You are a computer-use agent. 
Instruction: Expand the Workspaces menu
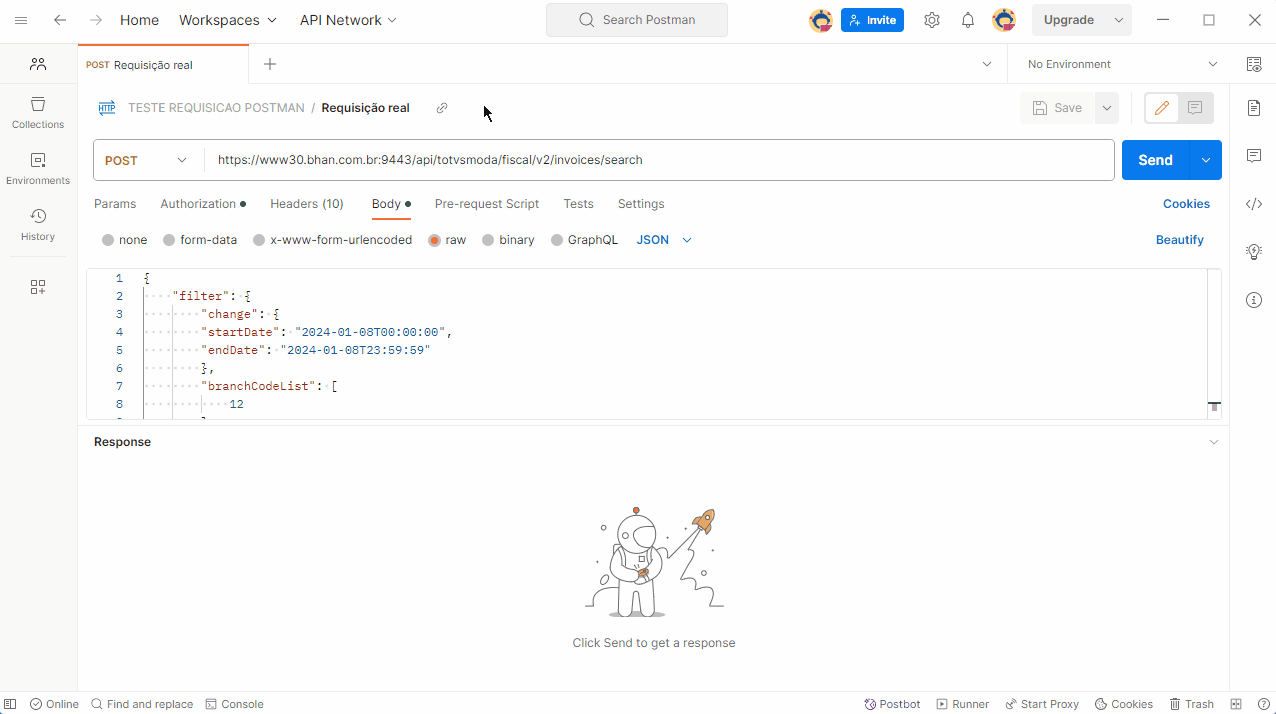tap(228, 20)
